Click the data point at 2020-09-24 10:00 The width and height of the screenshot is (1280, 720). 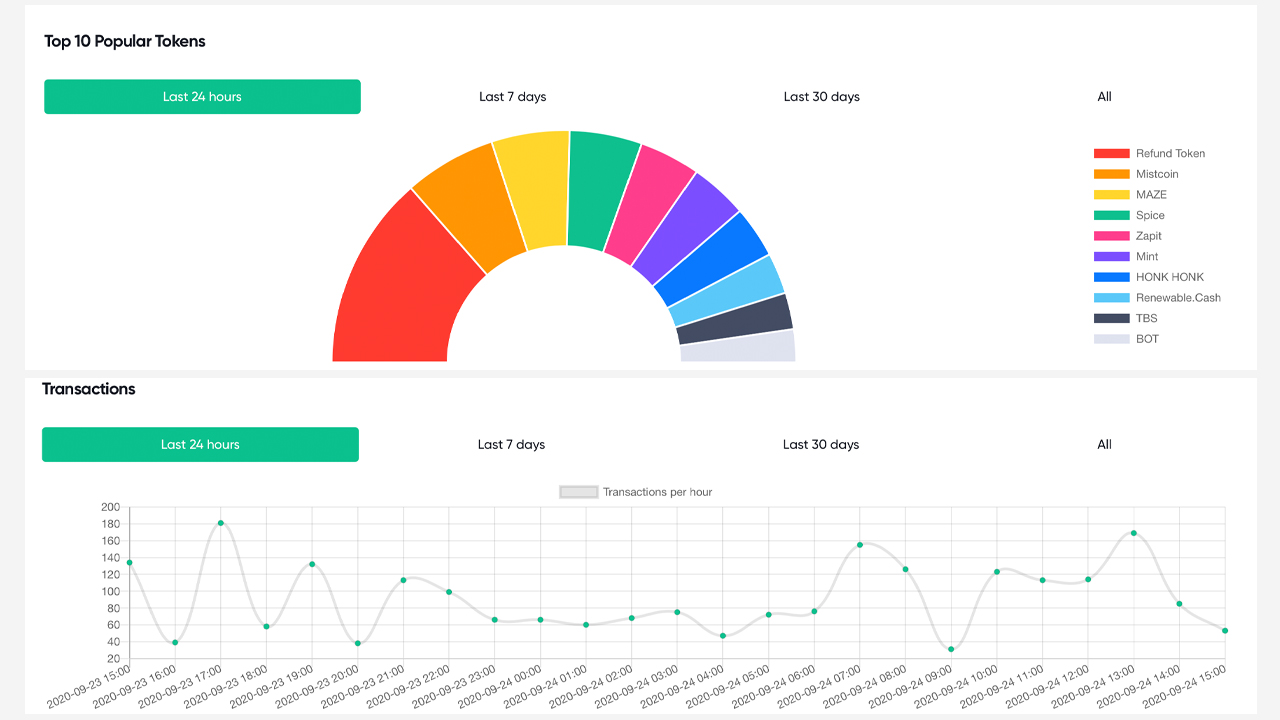997,572
